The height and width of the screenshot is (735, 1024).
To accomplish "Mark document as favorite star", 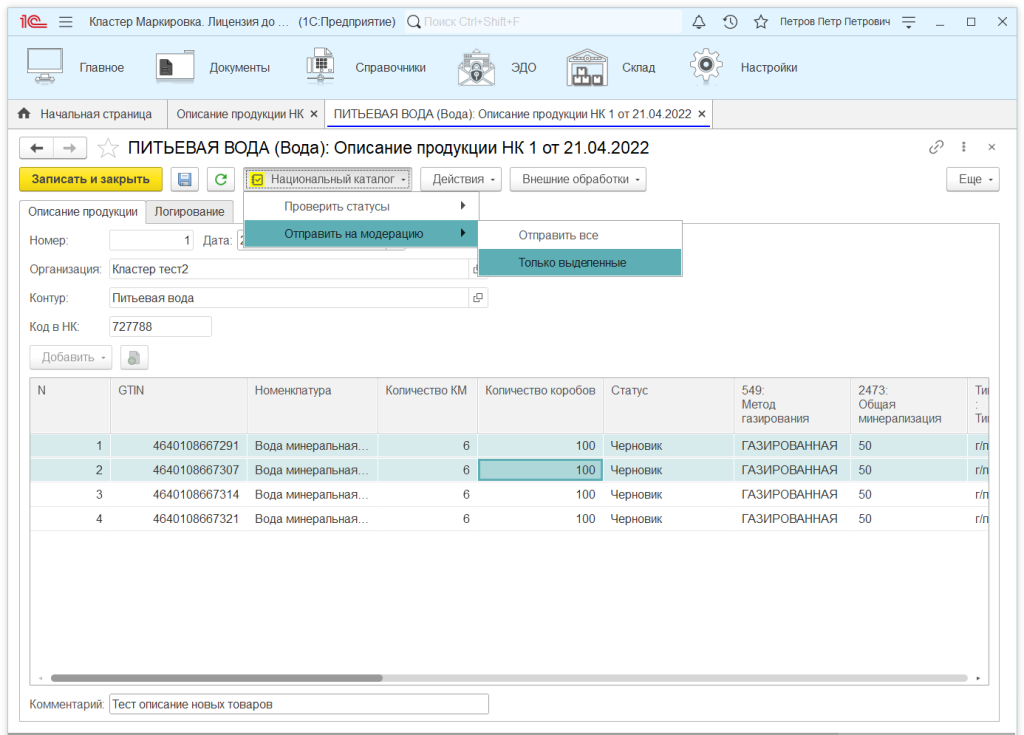I will 108,148.
